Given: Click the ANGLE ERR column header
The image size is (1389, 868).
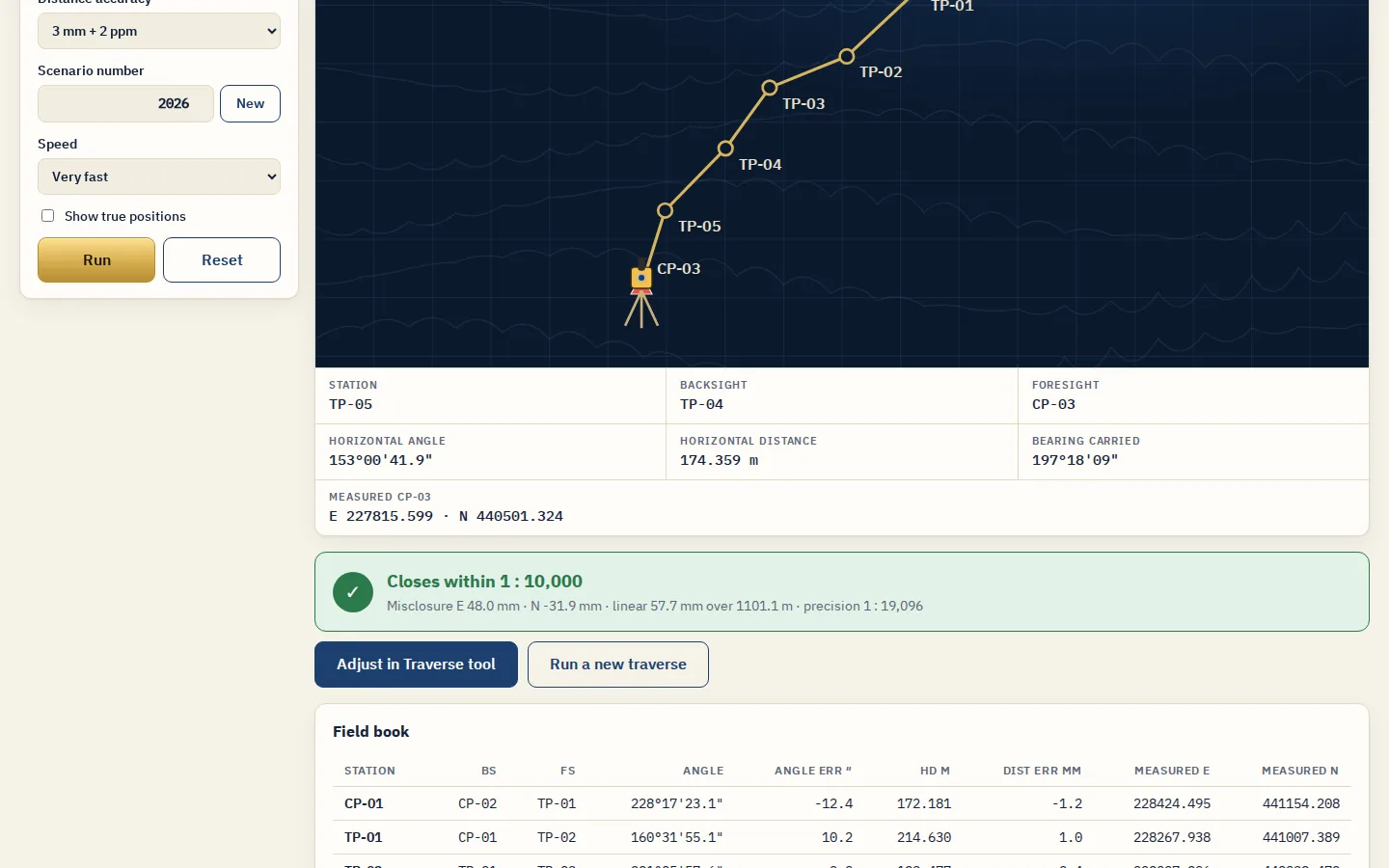Looking at the screenshot, I should (813, 771).
